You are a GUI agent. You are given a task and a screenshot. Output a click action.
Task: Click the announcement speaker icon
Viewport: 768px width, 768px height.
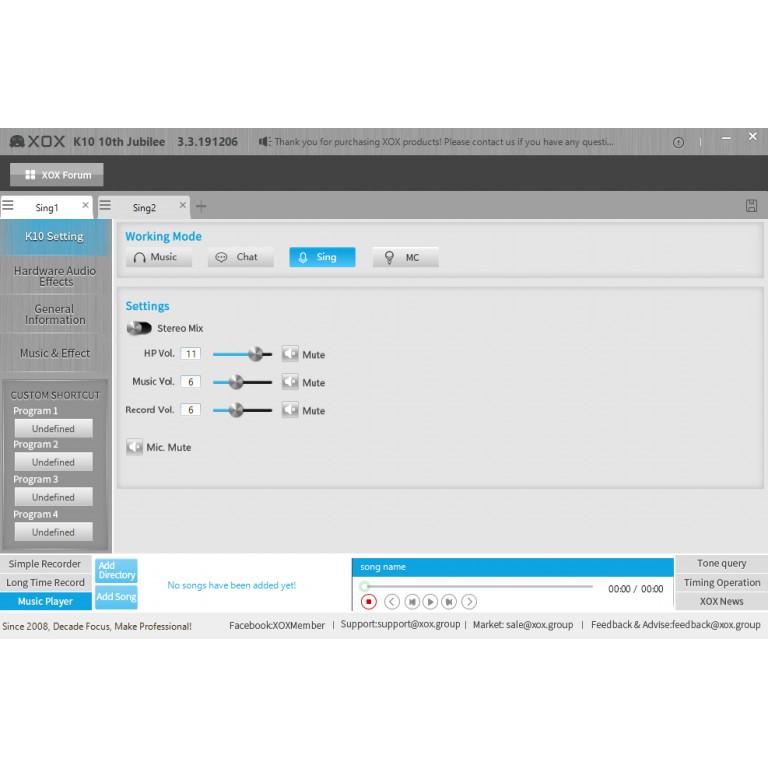264,142
